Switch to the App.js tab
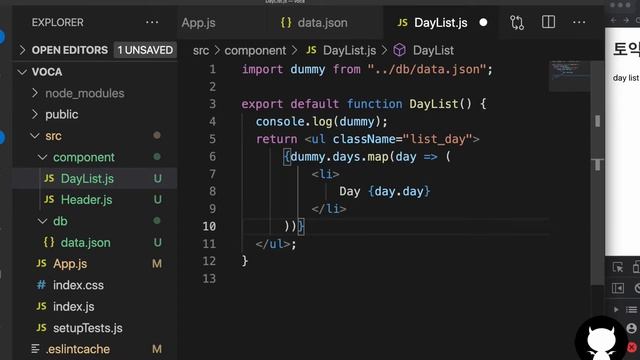 coord(198,23)
